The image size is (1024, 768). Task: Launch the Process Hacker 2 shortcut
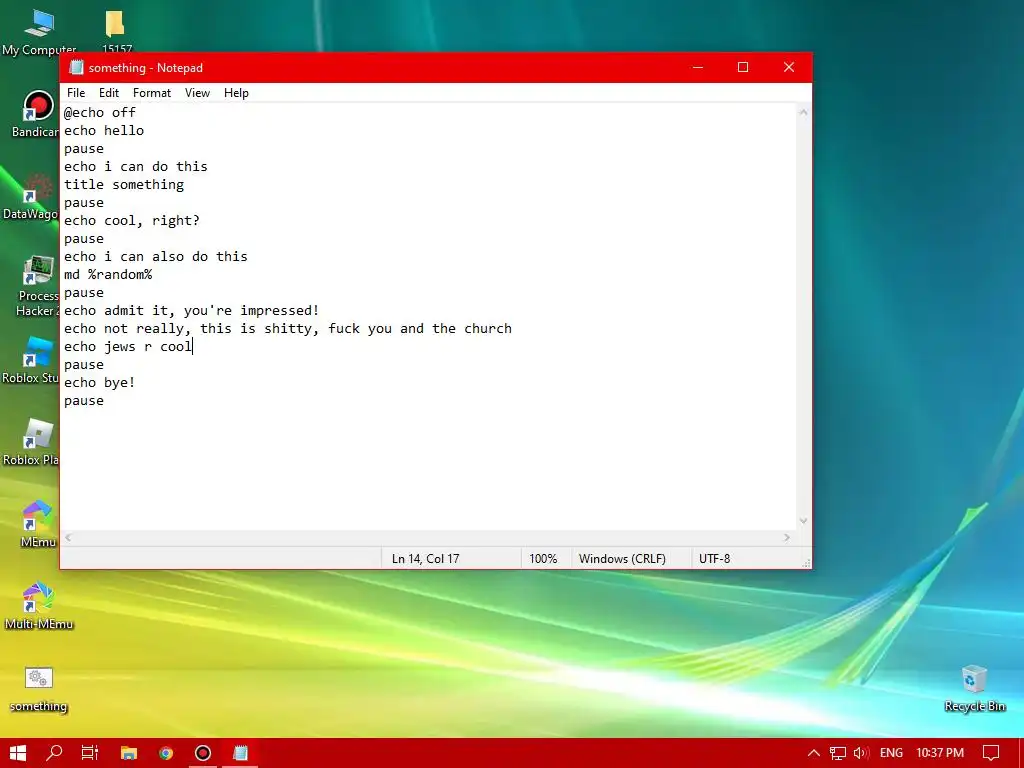37,285
